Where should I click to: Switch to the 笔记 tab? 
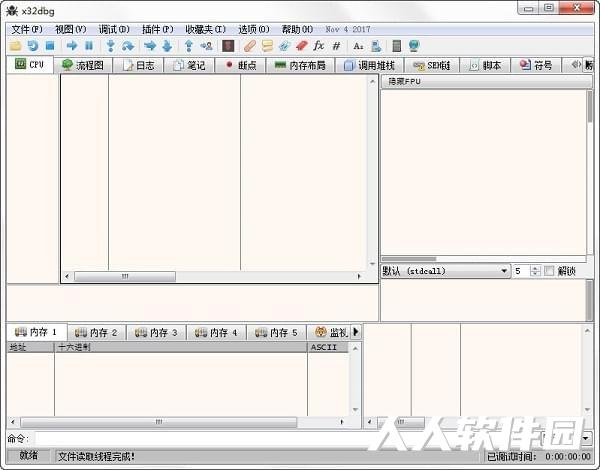click(189, 65)
